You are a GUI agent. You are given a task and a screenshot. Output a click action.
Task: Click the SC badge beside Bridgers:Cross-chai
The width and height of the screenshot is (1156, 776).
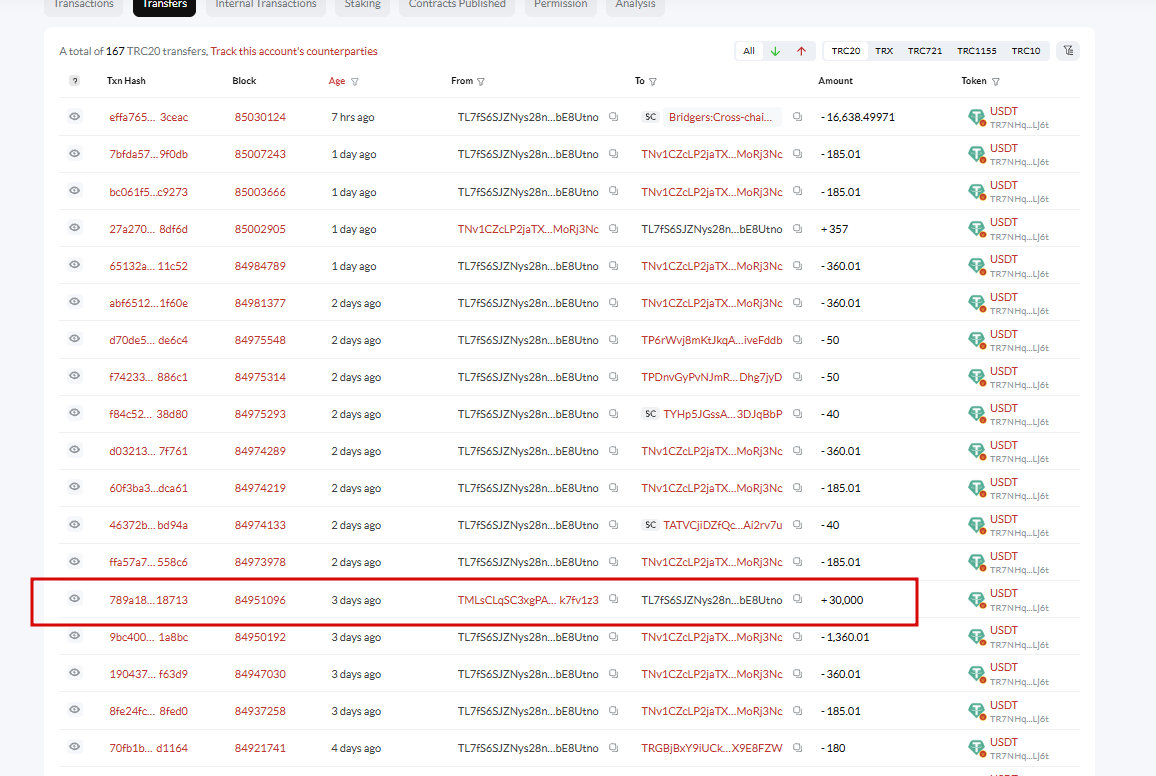pos(650,117)
